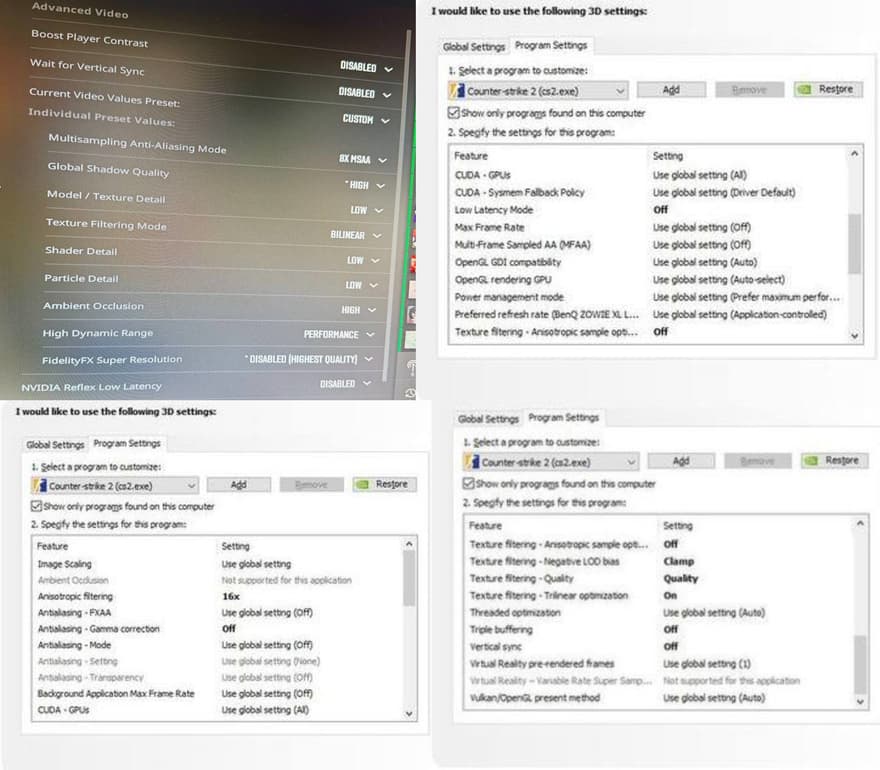Toggle Show only programs checkbox above Triple buffering list
This screenshot has height=770, width=880.
tap(469, 483)
